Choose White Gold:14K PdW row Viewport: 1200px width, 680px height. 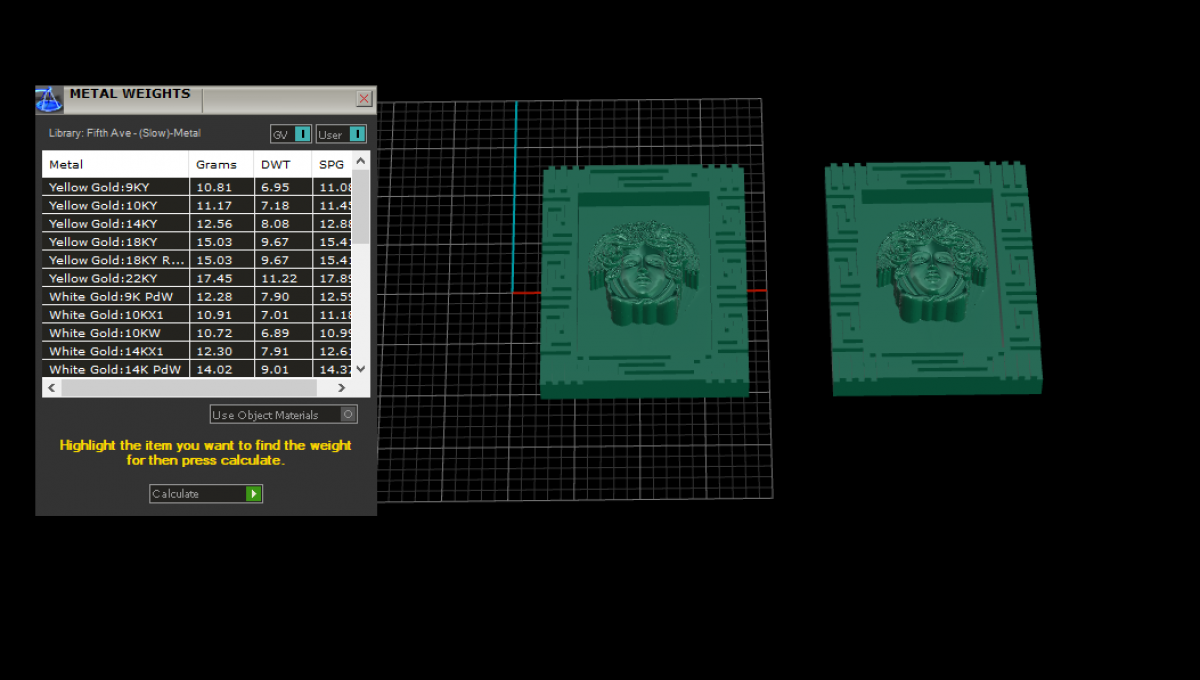tap(115, 369)
